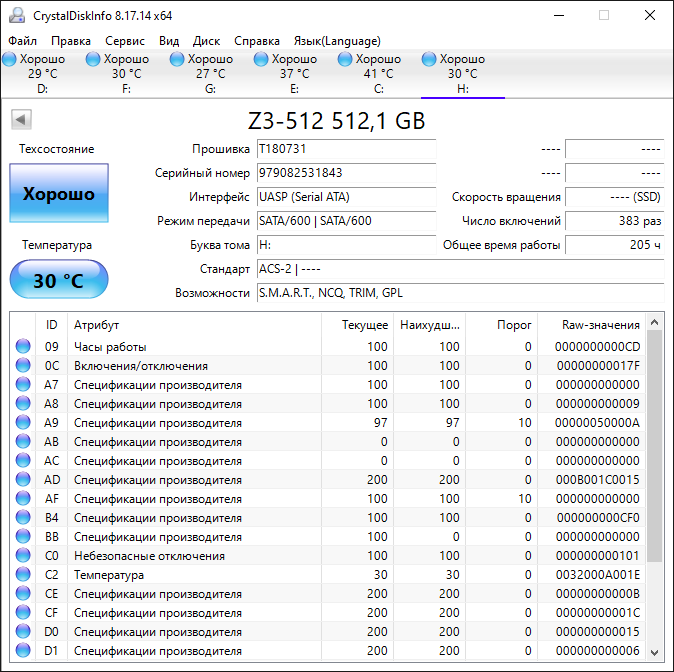Screen dimensions: 674x672
Task: Click the Хорошо health status button
Action: coord(59,193)
